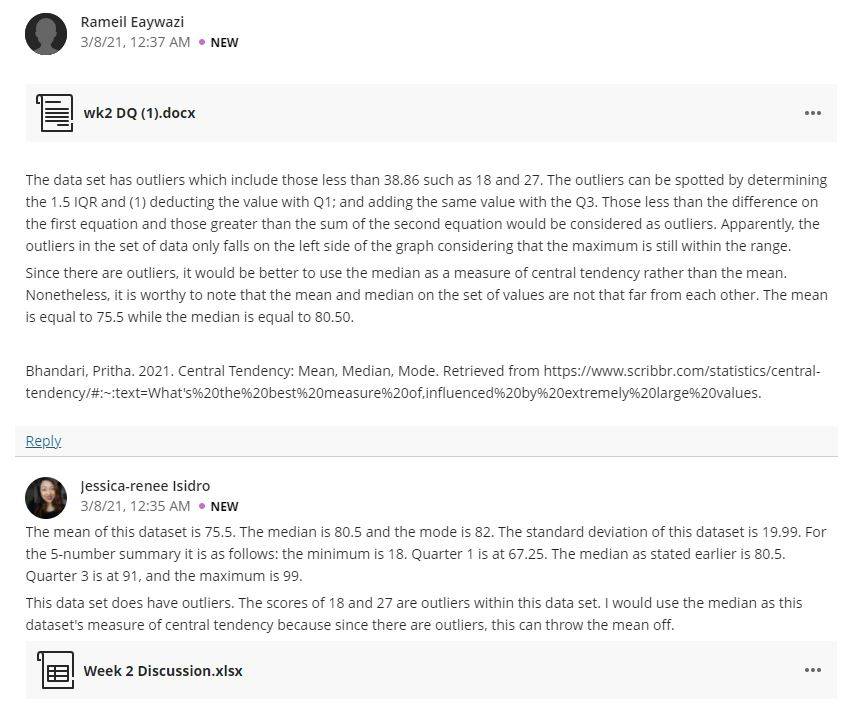Screen dimensions: 851x712
Task: Click the scribbr.com URL in the Bhandari citation
Action: [423, 382]
